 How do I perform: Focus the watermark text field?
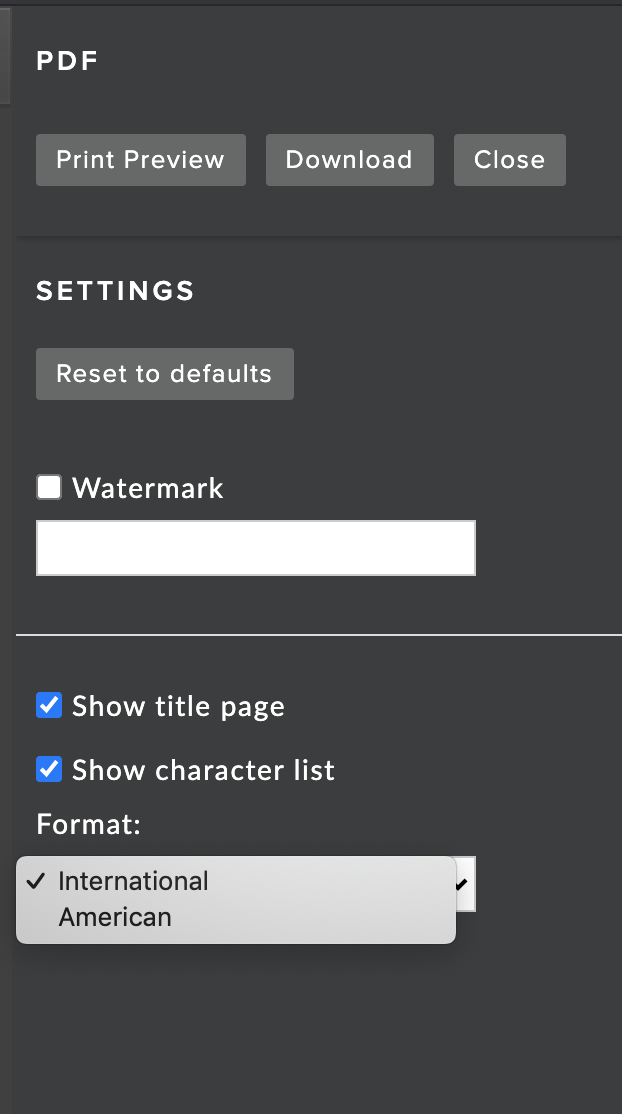256,548
